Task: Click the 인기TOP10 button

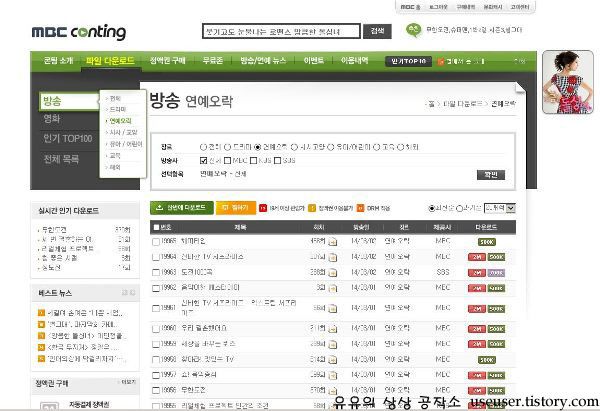Action: tap(408, 61)
